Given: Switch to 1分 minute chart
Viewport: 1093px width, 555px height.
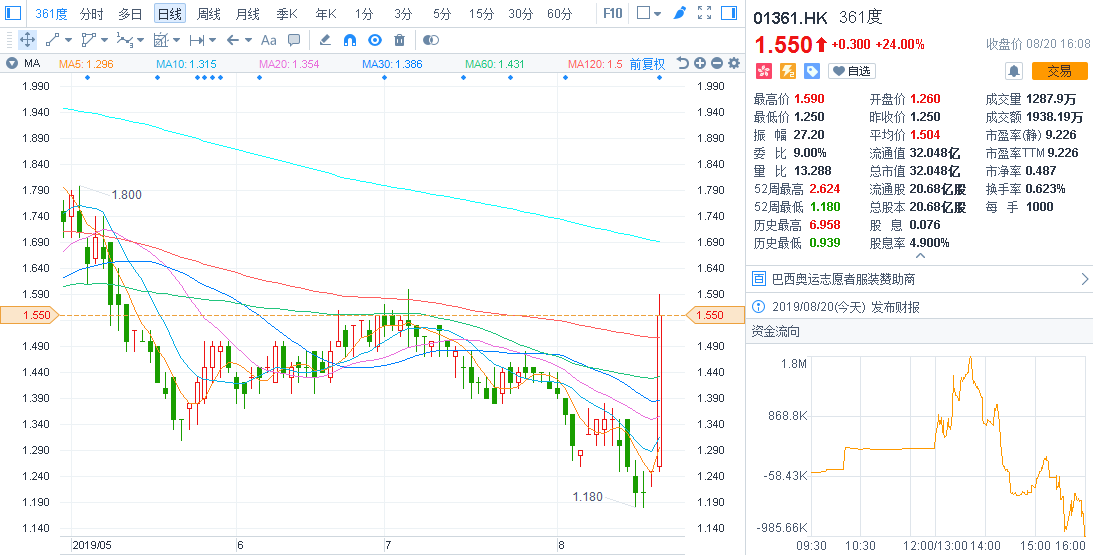Looking at the screenshot, I should tap(364, 13).
